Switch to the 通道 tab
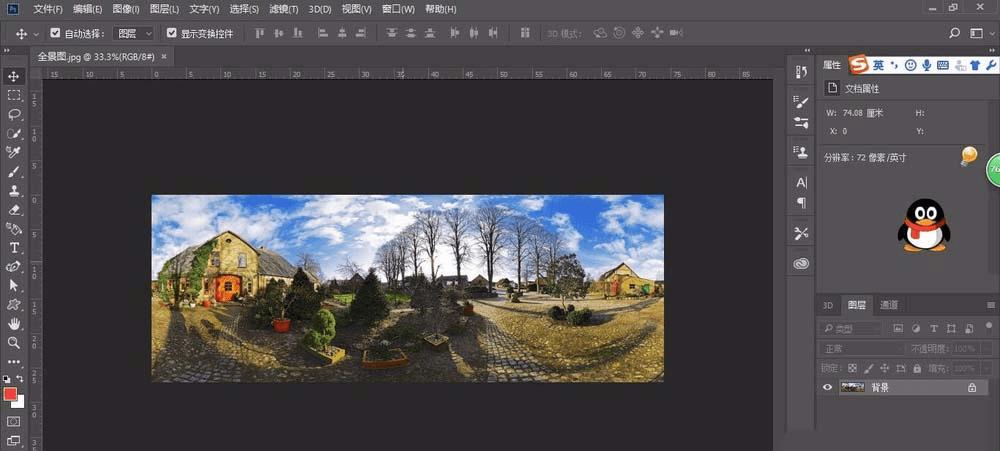Image resolution: width=1000 pixels, height=451 pixels. coord(889,305)
